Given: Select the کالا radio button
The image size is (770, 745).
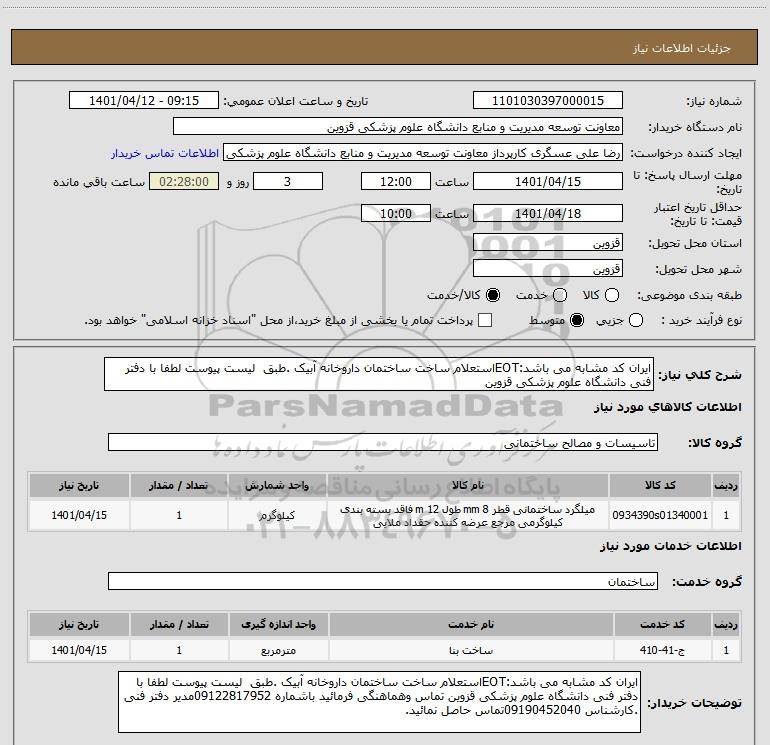Looking at the screenshot, I should tap(612, 295).
